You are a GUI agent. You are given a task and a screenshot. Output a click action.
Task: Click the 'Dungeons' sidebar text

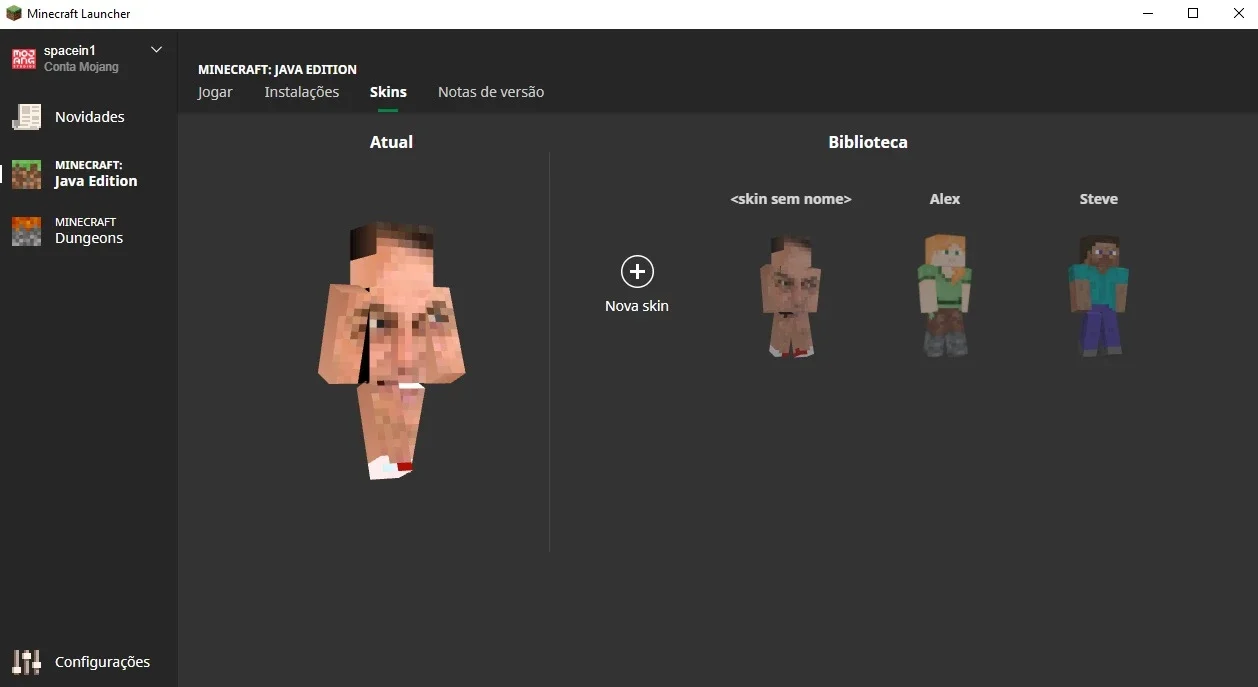pos(89,238)
